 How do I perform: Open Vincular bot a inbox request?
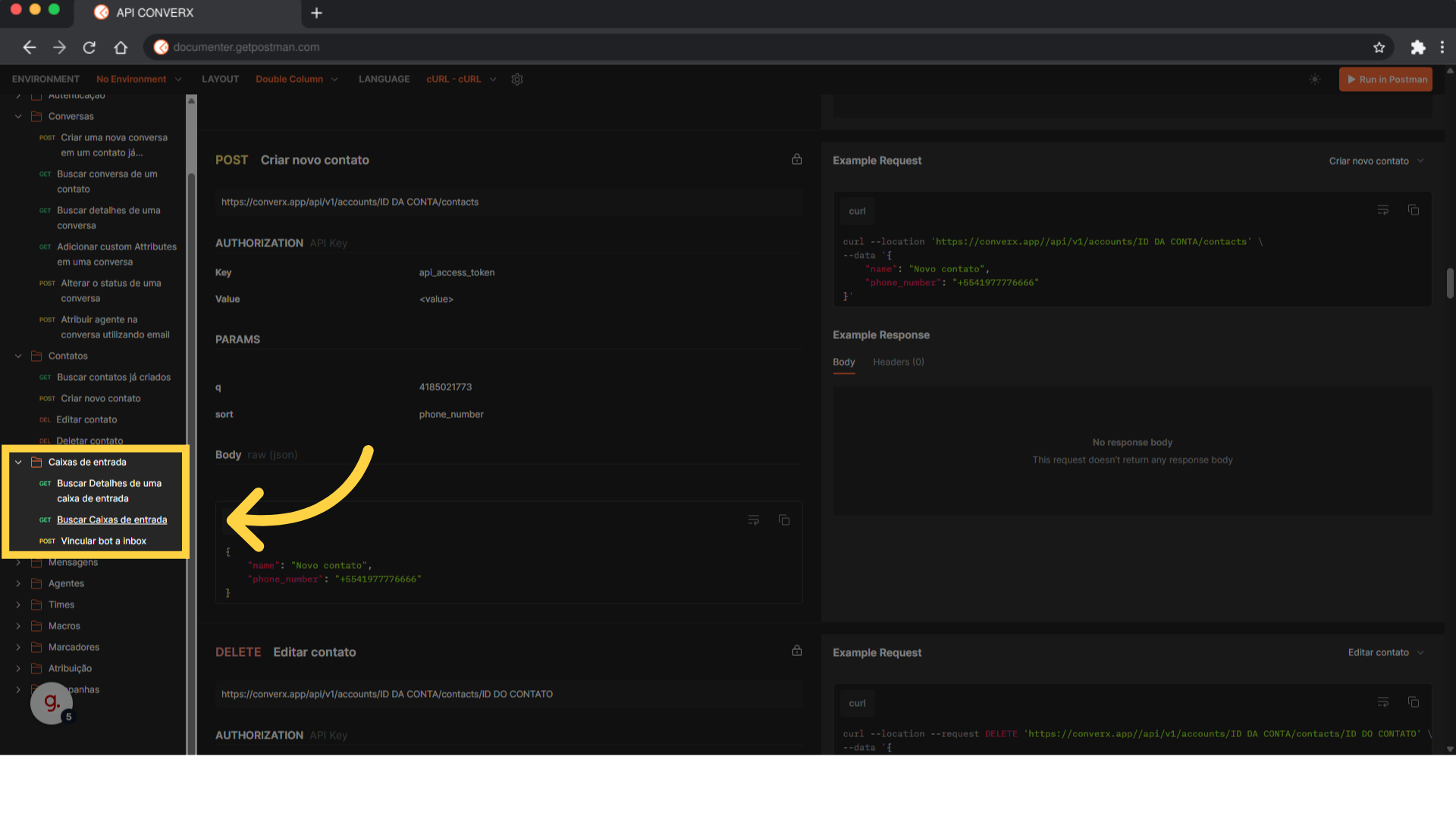103,541
